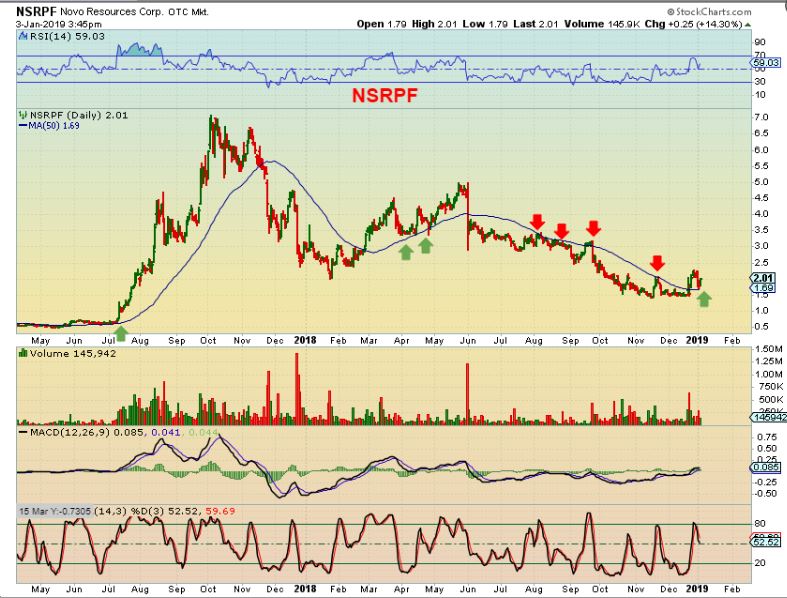
Task: Click the Volume 145.9K header value
Action: click(x=602, y=24)
